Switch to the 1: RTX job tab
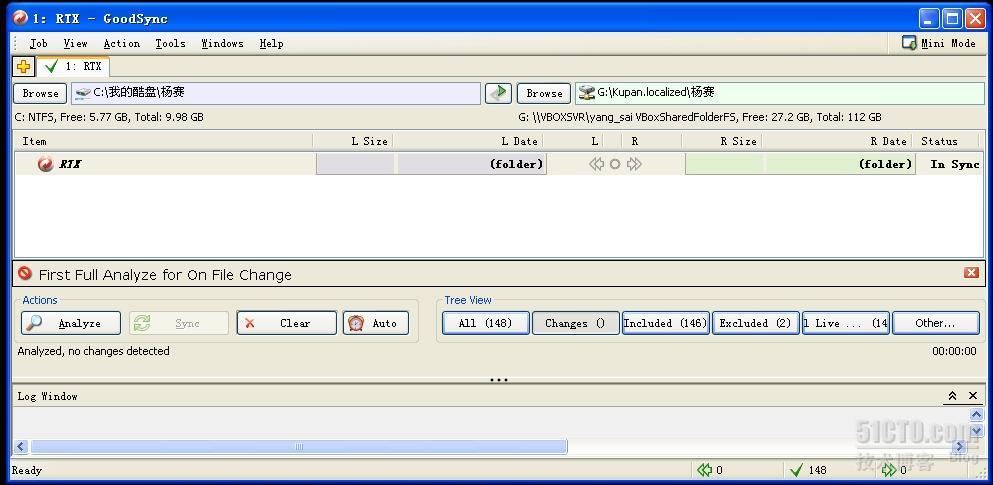The height and width of the screenshot is (485, 993). (x=73, y=66)
